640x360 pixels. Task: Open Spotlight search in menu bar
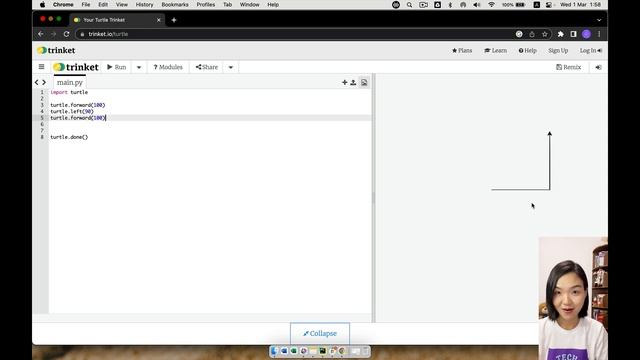(x=409, y=5)
